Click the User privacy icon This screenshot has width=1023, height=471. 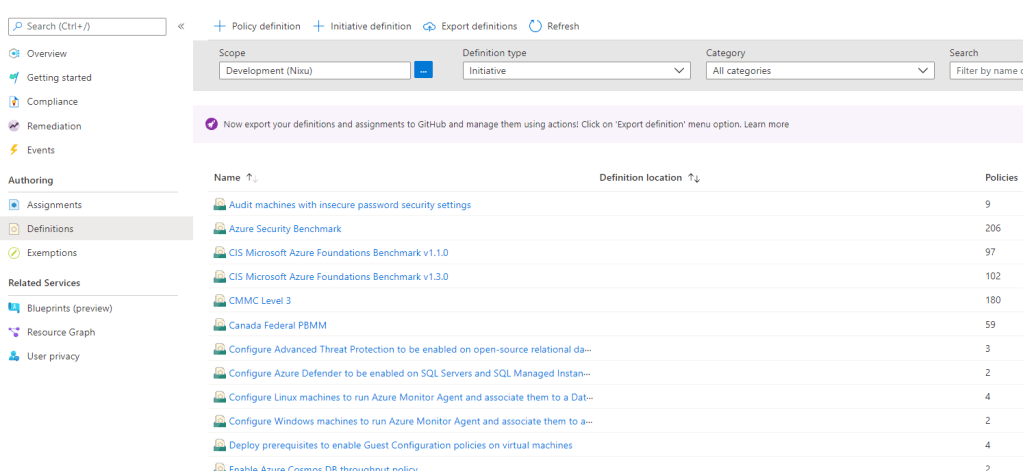pos(14,356)
